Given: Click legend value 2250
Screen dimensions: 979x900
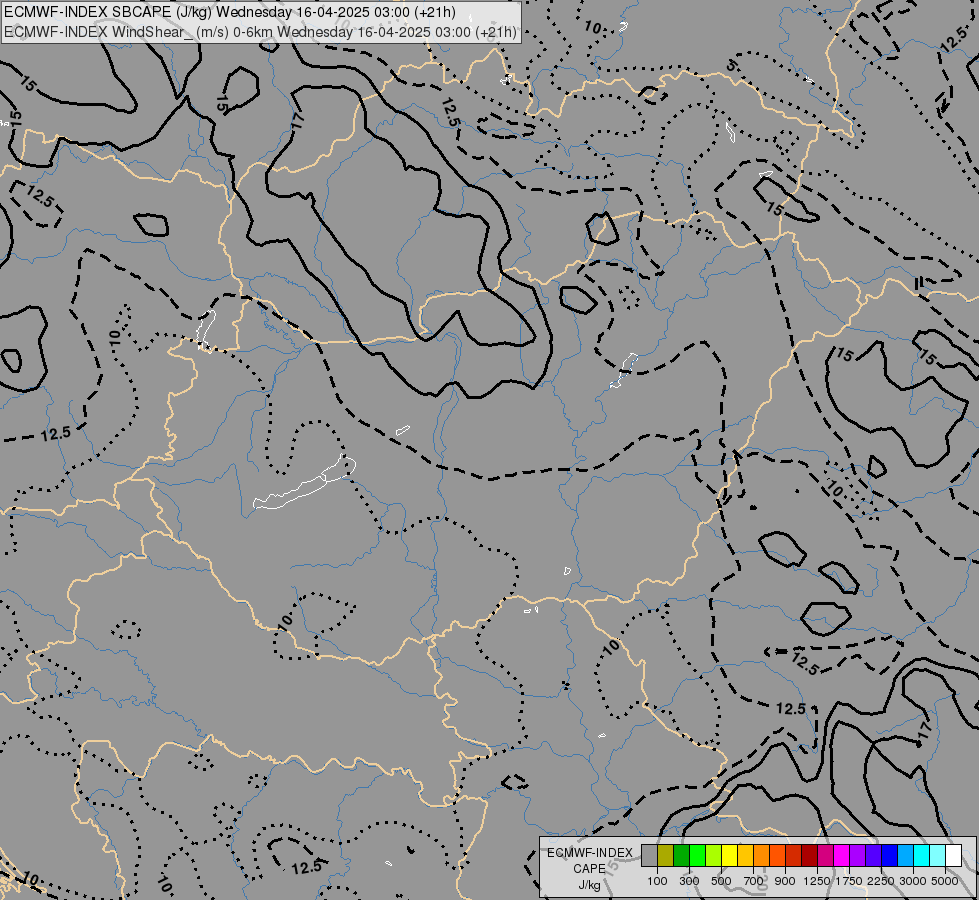Looking at the screenshot, I should click(881, 881).
